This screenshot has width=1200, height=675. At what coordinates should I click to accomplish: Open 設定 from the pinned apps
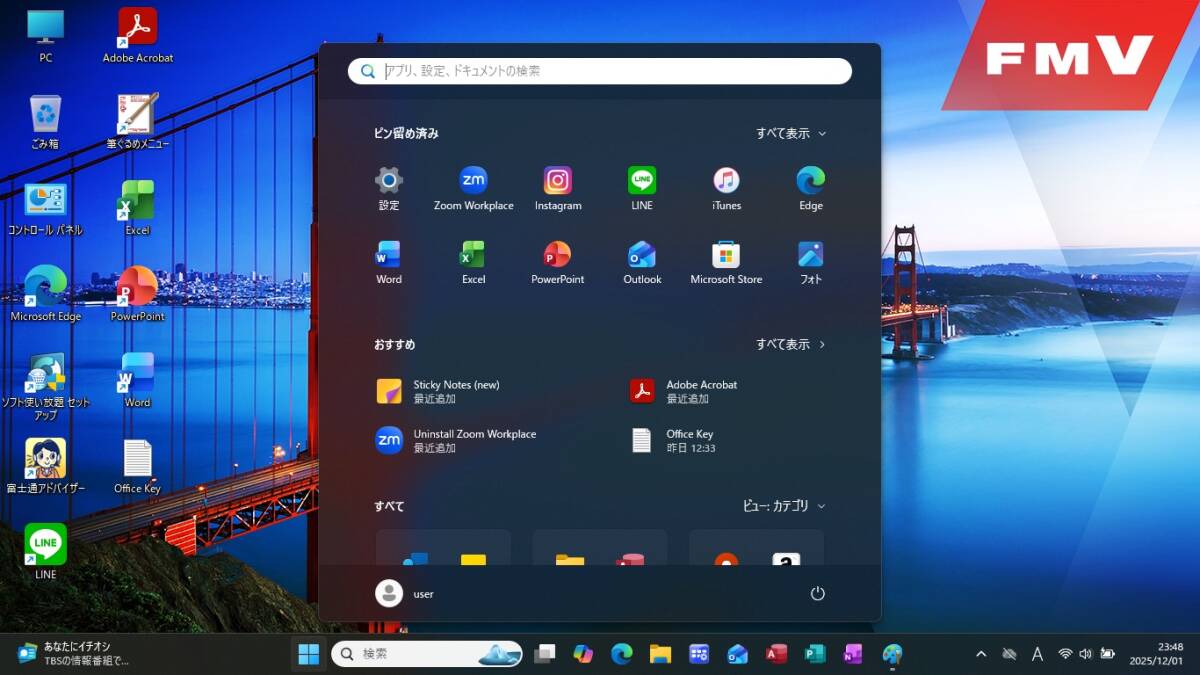pos(389,189)
